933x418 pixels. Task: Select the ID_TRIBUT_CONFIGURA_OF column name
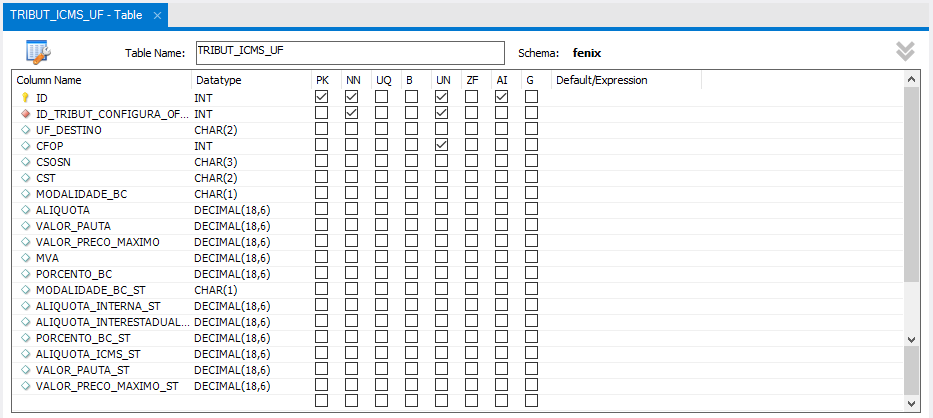pyautogui.click(x=112, y=113)
